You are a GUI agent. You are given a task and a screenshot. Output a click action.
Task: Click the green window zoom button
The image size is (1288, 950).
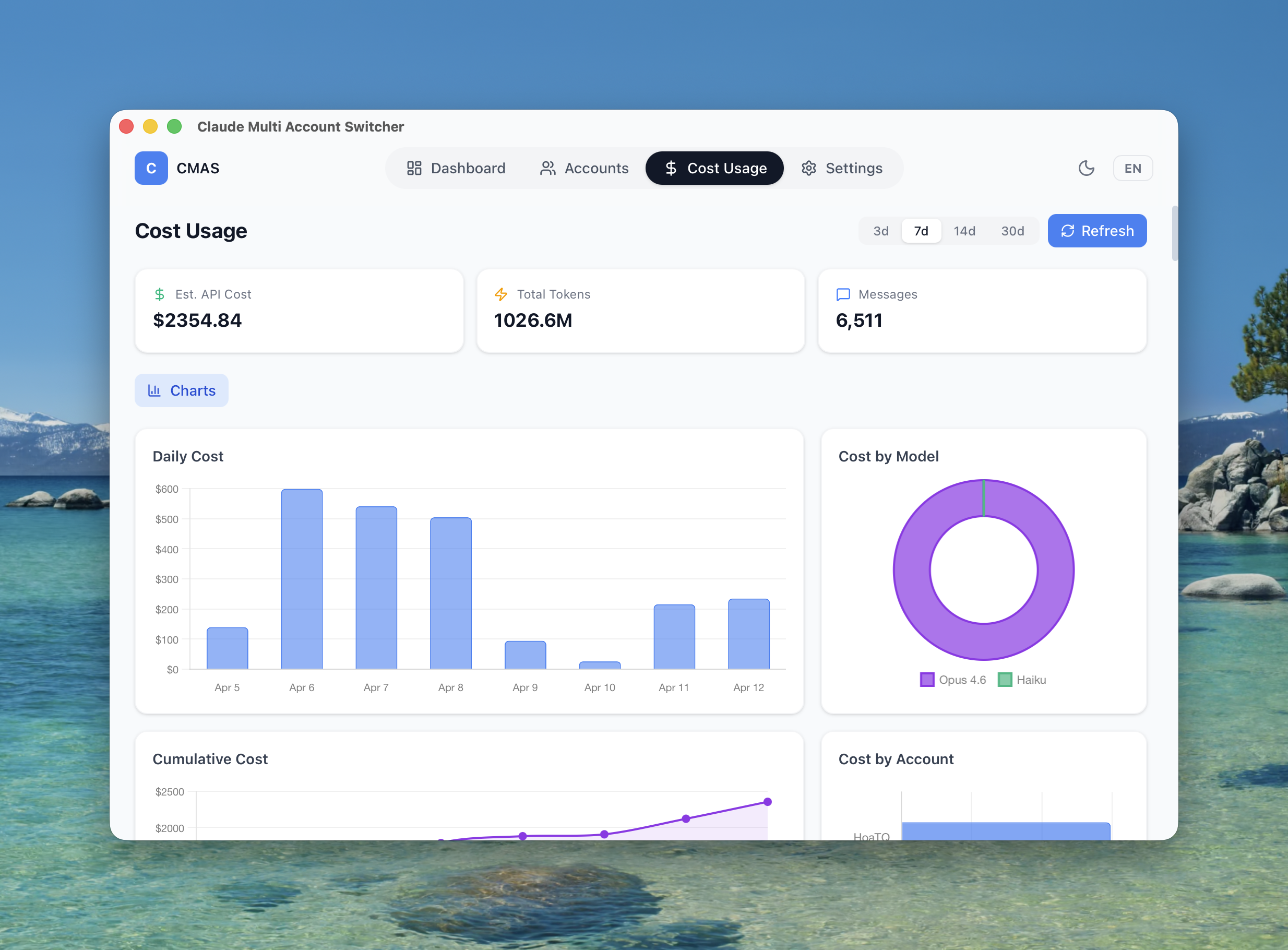[x=174, y=126]
